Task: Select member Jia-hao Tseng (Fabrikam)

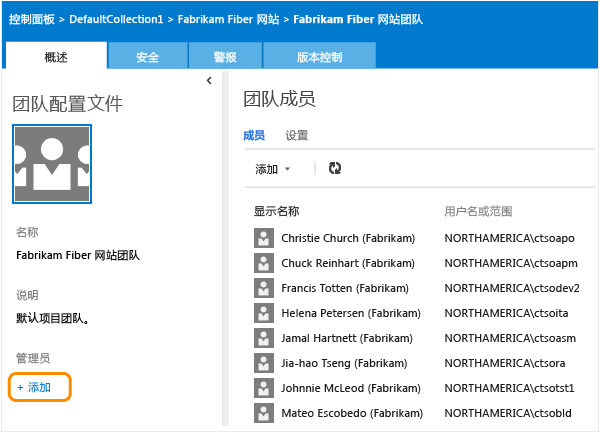Action: tap(344, 363)
